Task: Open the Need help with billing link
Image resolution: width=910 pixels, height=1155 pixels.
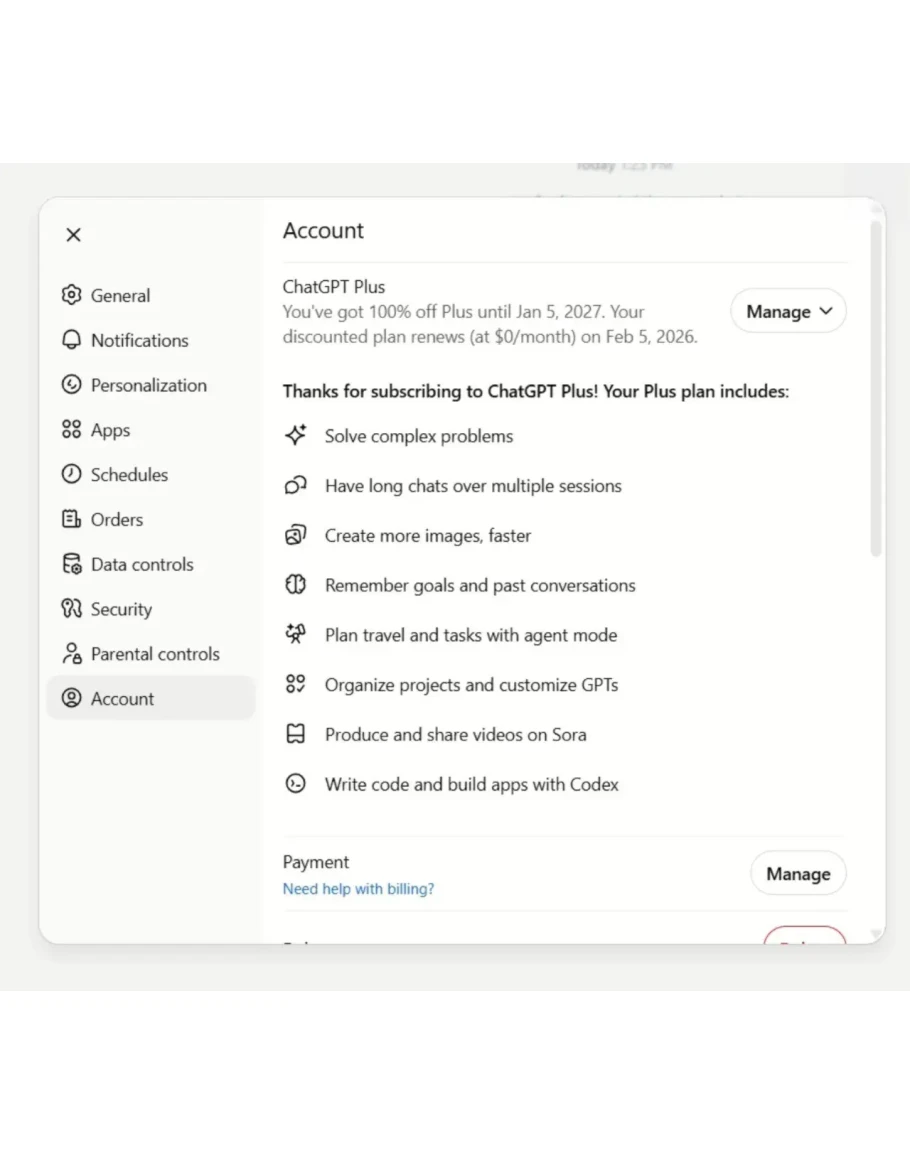Action: click(x=358, y=888)
